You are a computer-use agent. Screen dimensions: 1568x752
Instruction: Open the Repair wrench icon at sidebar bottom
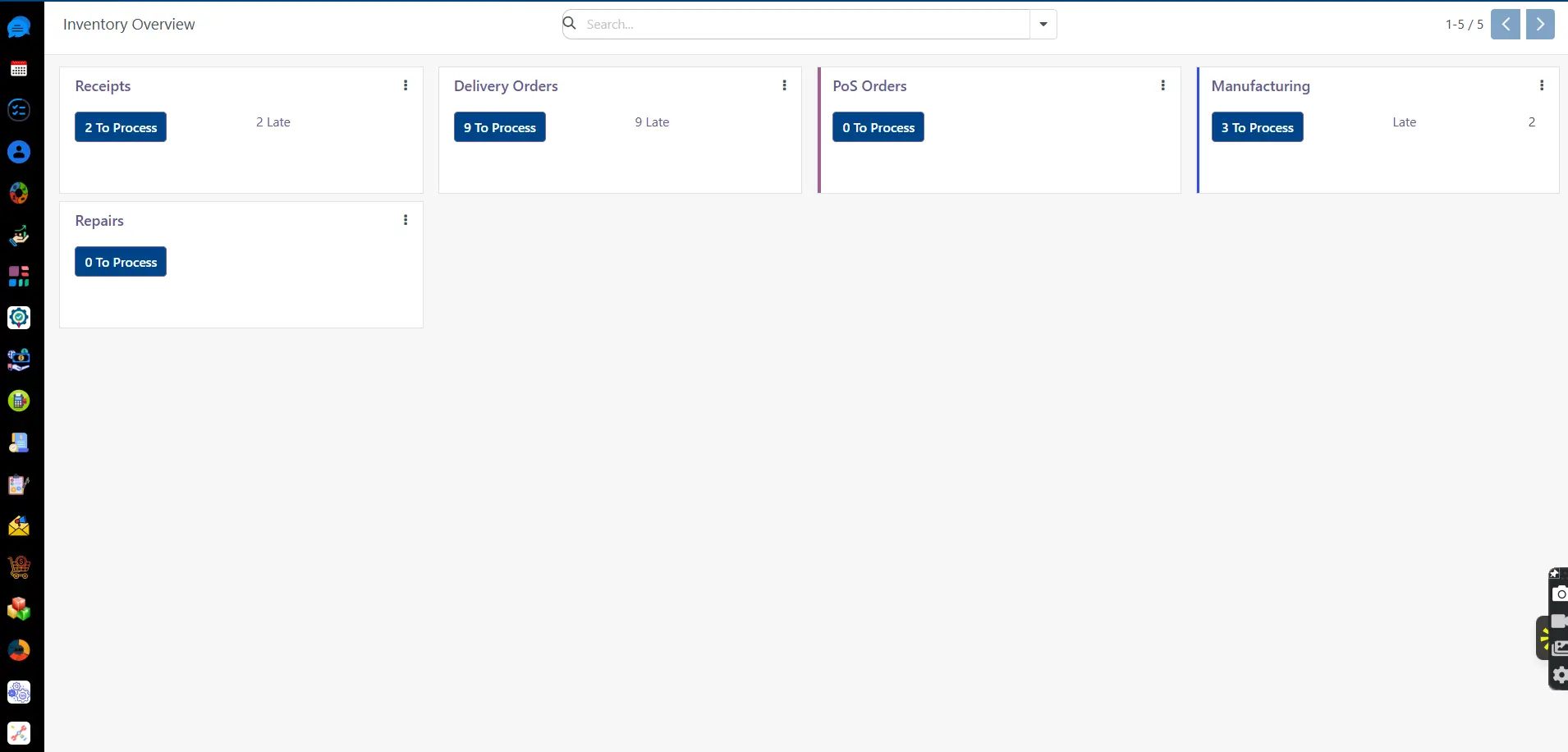(x=18, y=733)
